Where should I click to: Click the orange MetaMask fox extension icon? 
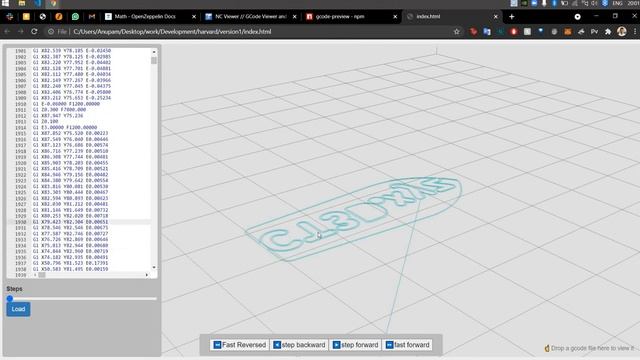coord(568,31)
